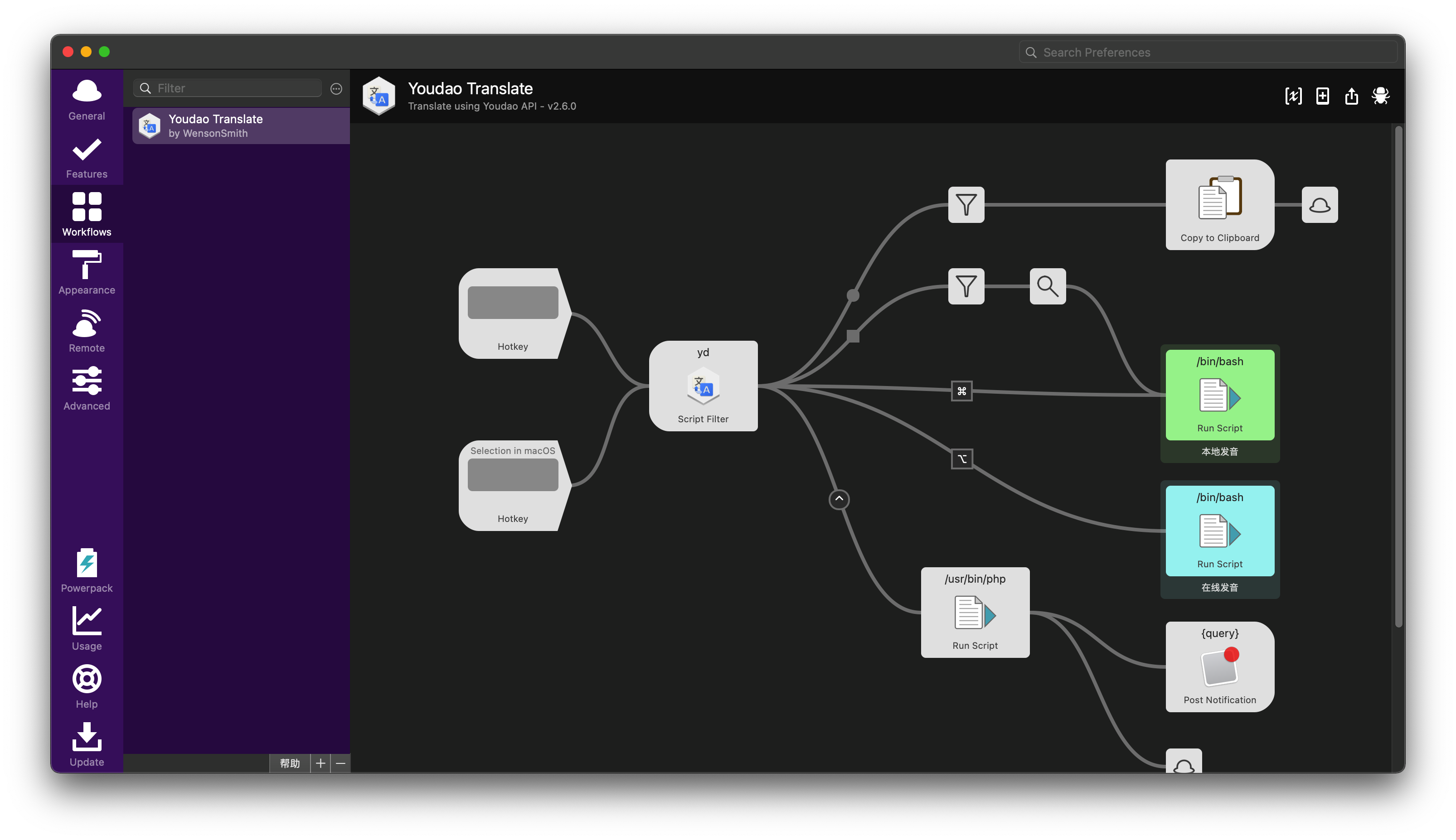Expand the Youdao Translate workflow entry
The image size is (1456, 840).
coord(240,125)
